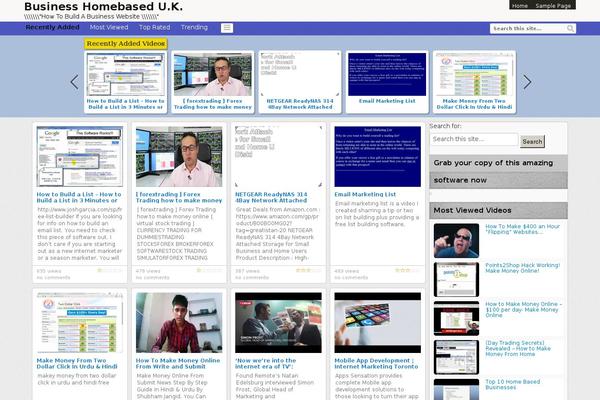Click carousel link 'NETGEAR ReadyNAS 314'
Viewport: 600px width, 400px height.
(x=300, y=104)
